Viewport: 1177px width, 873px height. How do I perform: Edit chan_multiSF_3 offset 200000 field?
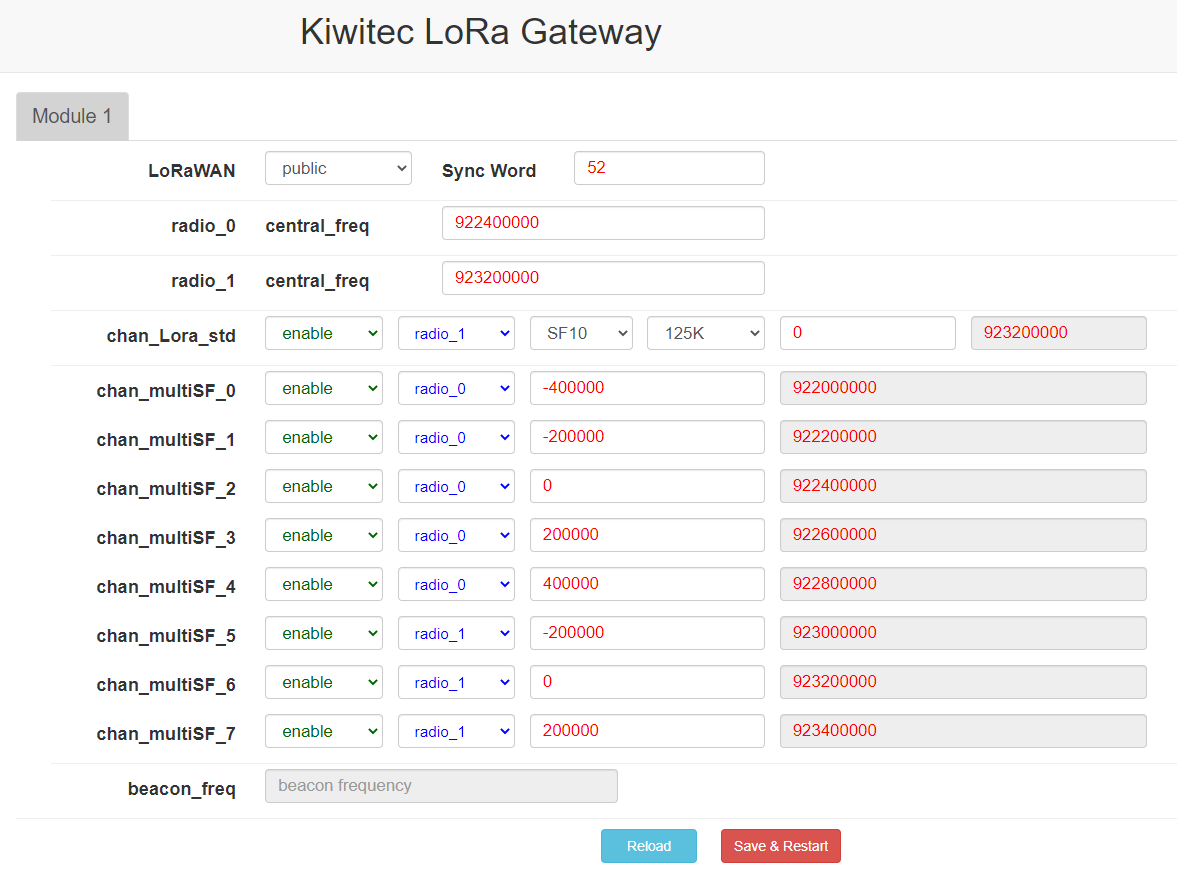click(x=647, y=535)
